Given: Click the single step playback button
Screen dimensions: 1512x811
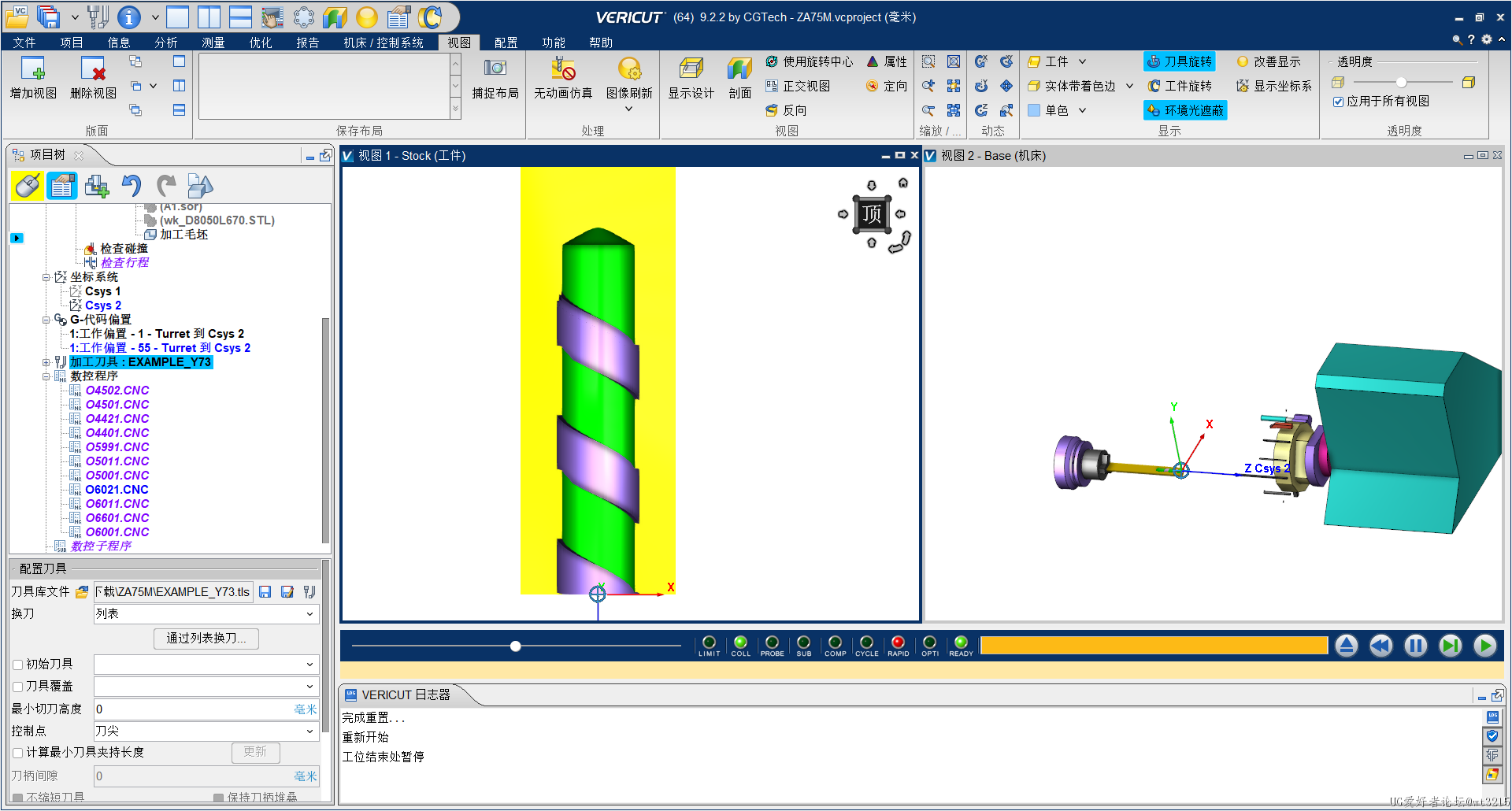Looking at the screenshot, I should tap(1451, 646).
